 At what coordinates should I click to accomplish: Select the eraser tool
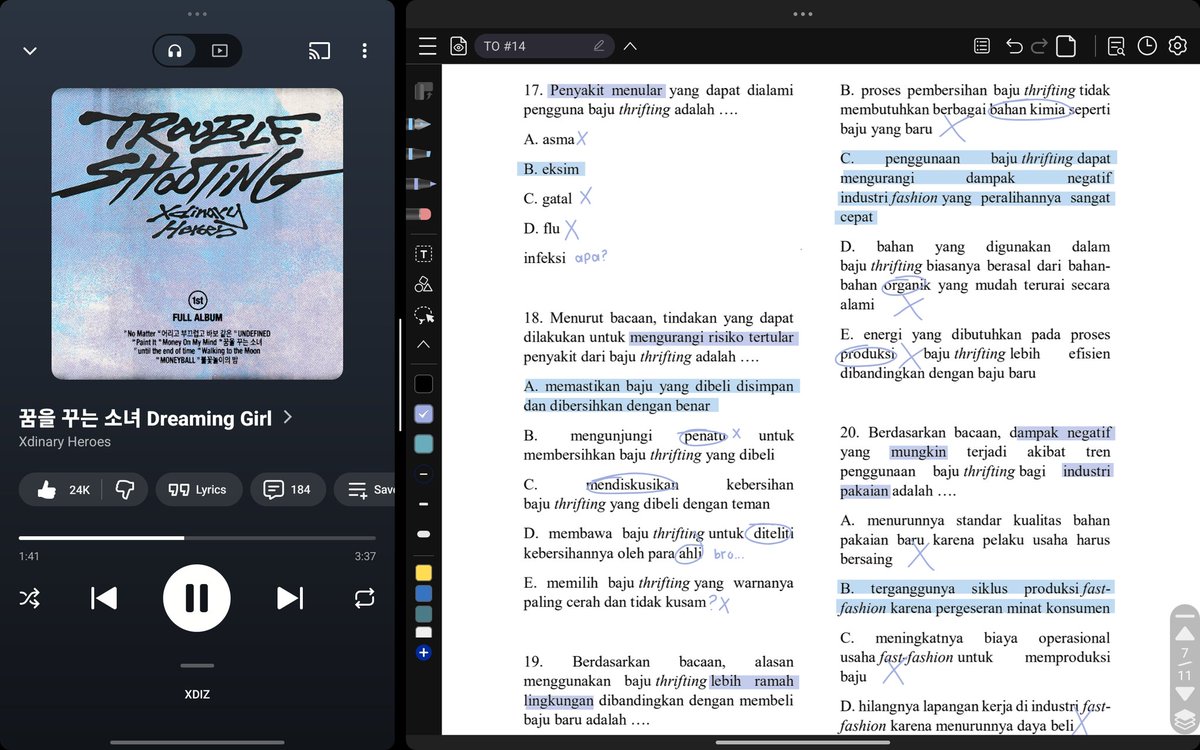click(419, 214)
